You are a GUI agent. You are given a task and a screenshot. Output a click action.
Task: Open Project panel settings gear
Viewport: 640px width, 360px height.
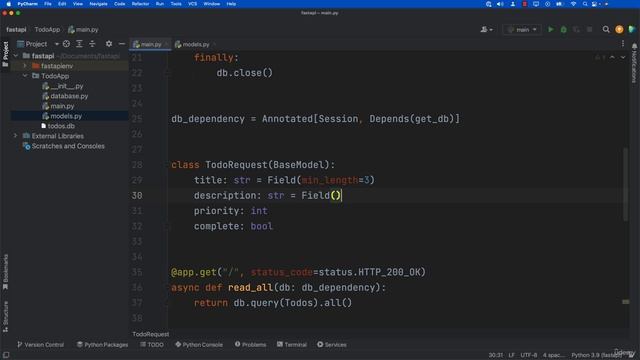tap(109, 44)
